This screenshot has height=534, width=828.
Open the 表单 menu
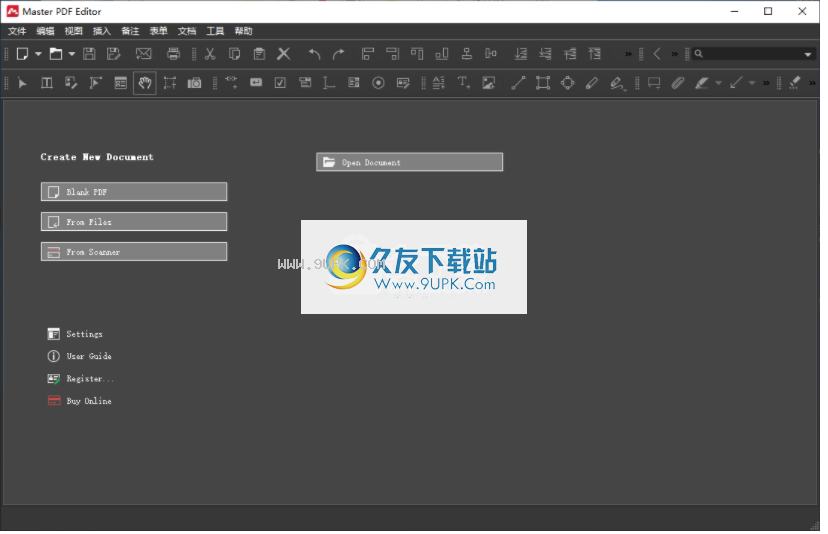point(158,31)
